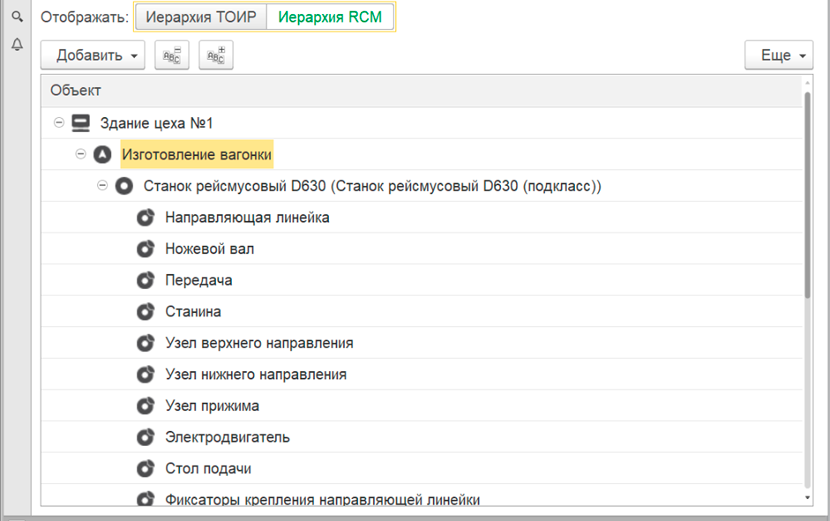Click the scrollbar down arrow

click(807, 498)
